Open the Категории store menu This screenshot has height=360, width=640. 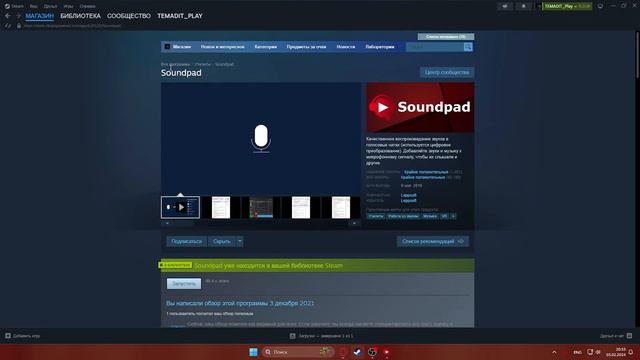pyautogui.click(x=266, y=47)
